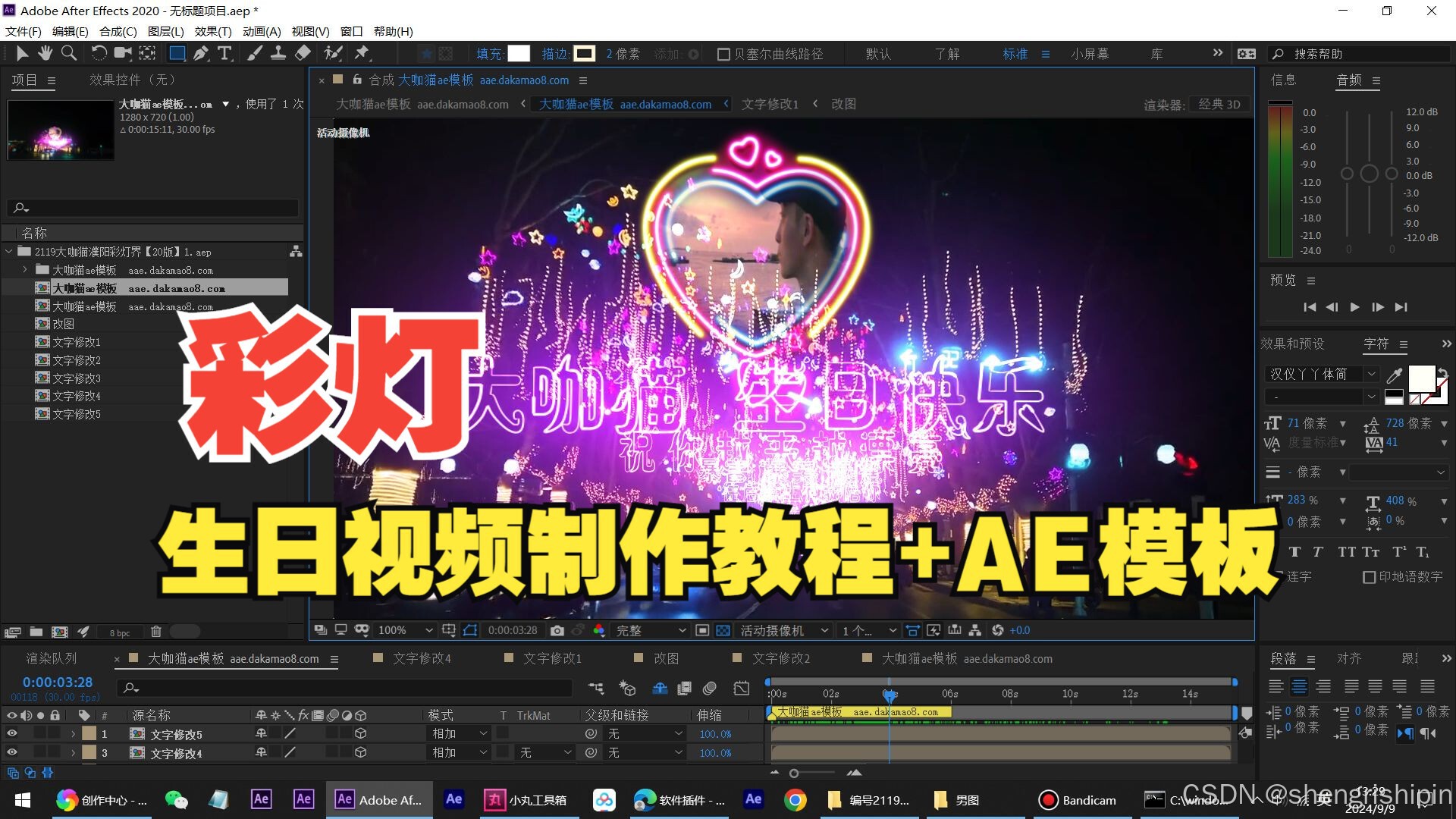Click the stroke color swatch in toolbar
1456x819 pixels.
[x=584, y=54]
